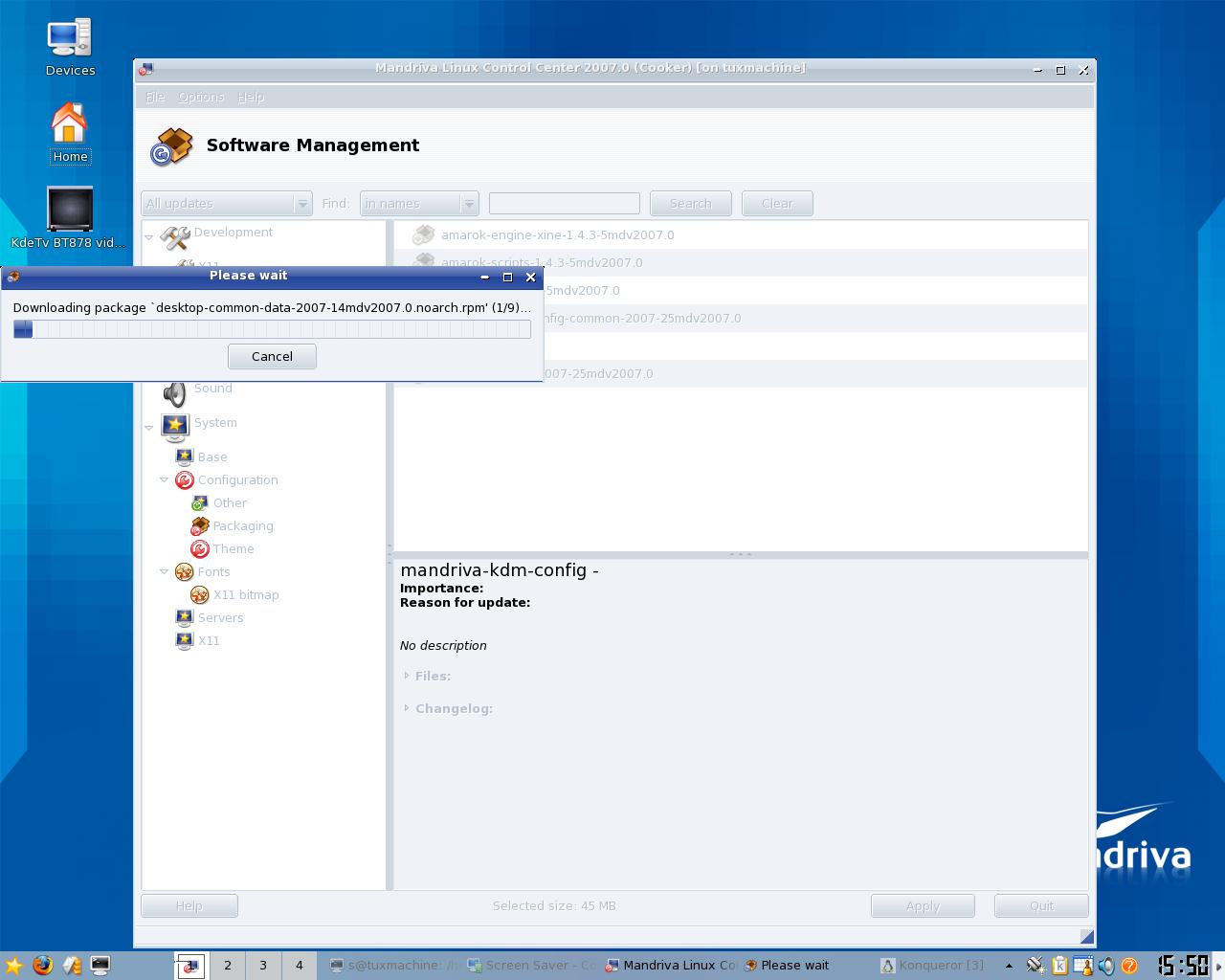Open the File menu

155,97
